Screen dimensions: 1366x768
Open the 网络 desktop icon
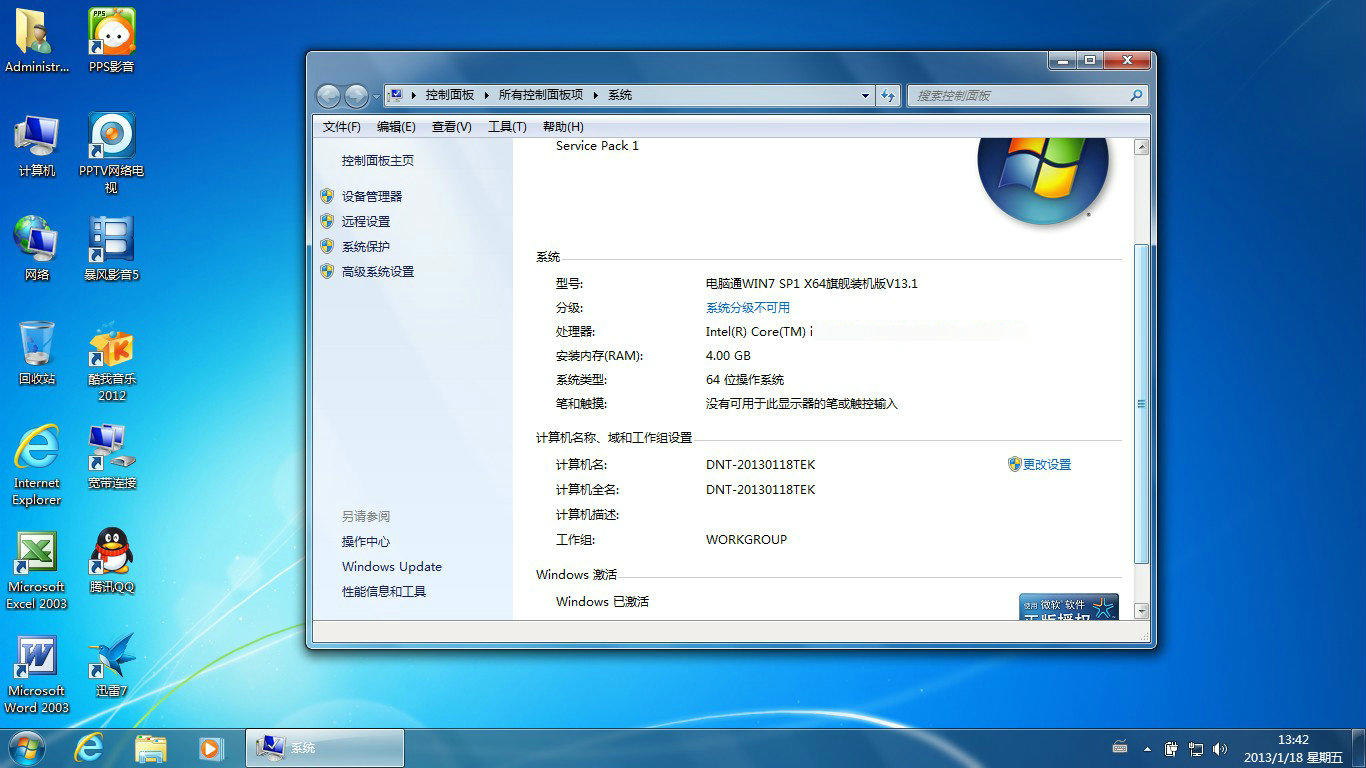click(37, 249)
